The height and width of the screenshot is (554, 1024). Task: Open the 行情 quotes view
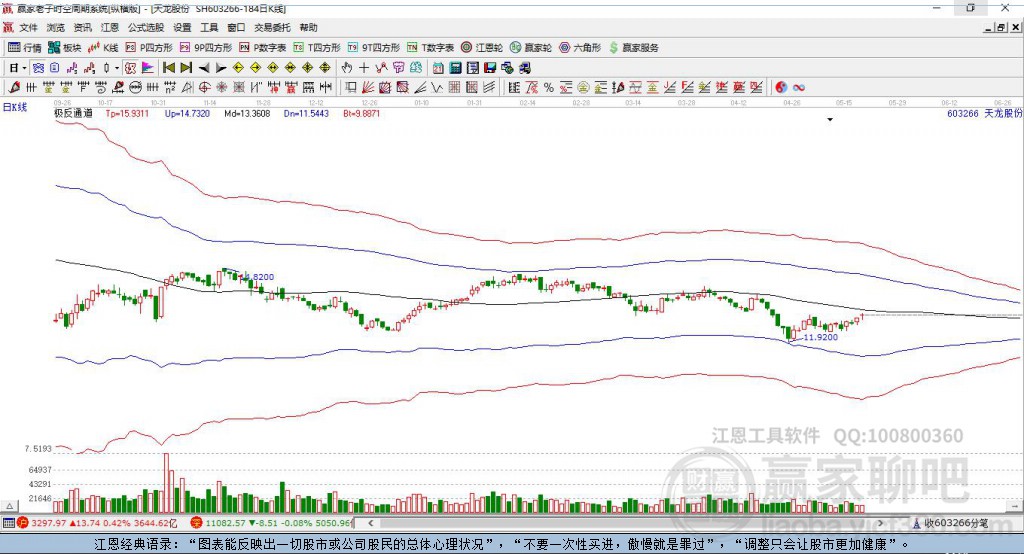[x=24, y=48]
